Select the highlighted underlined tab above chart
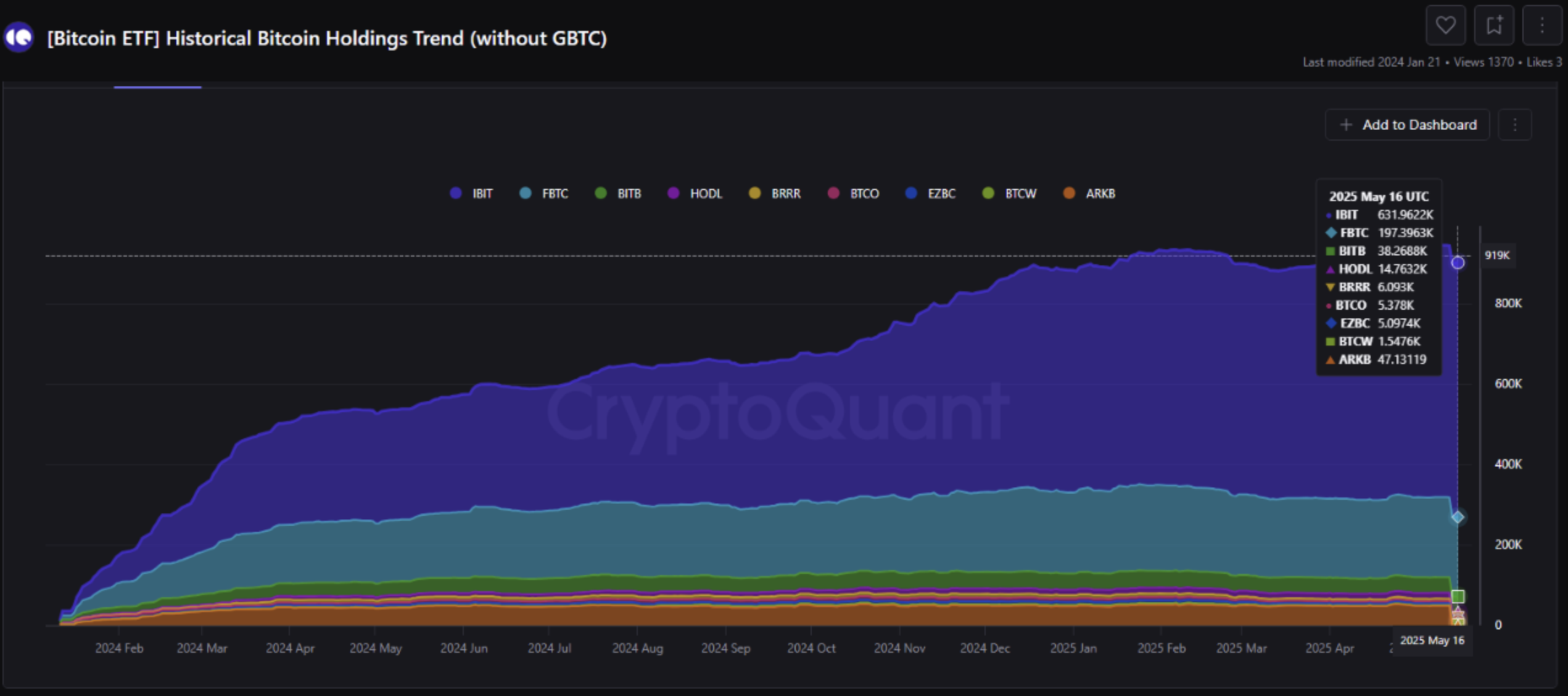 pos(157,85)
